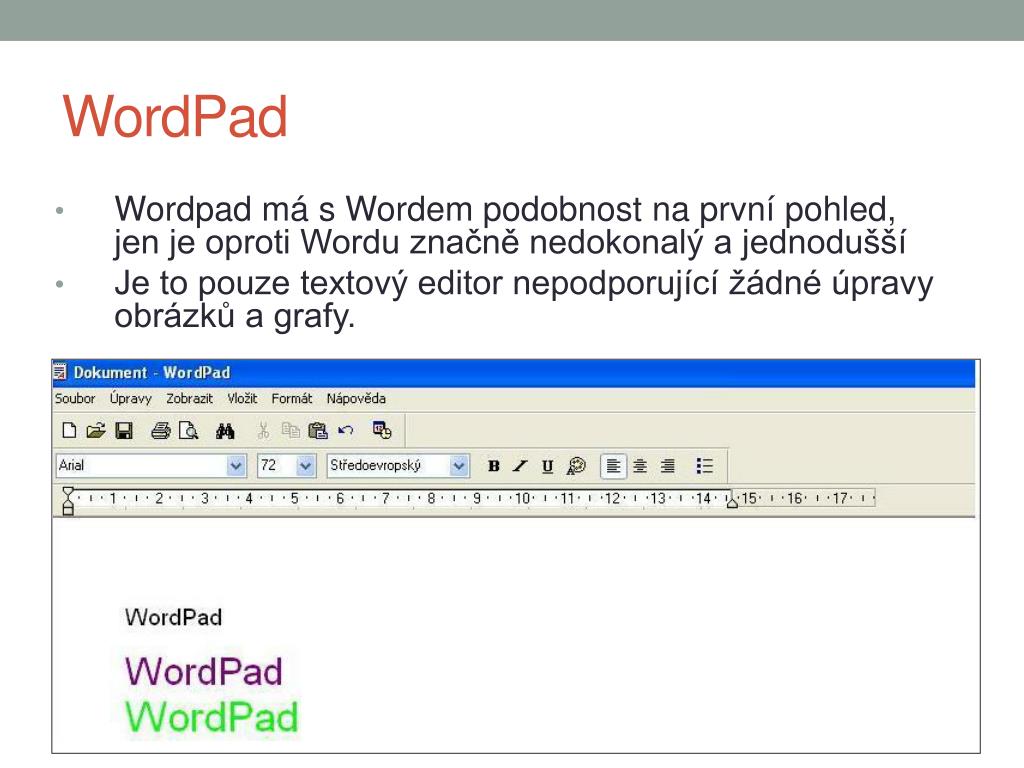Print document with the printer icon
The height and width of the screenshot is (768, 1024).
point(161,430)
